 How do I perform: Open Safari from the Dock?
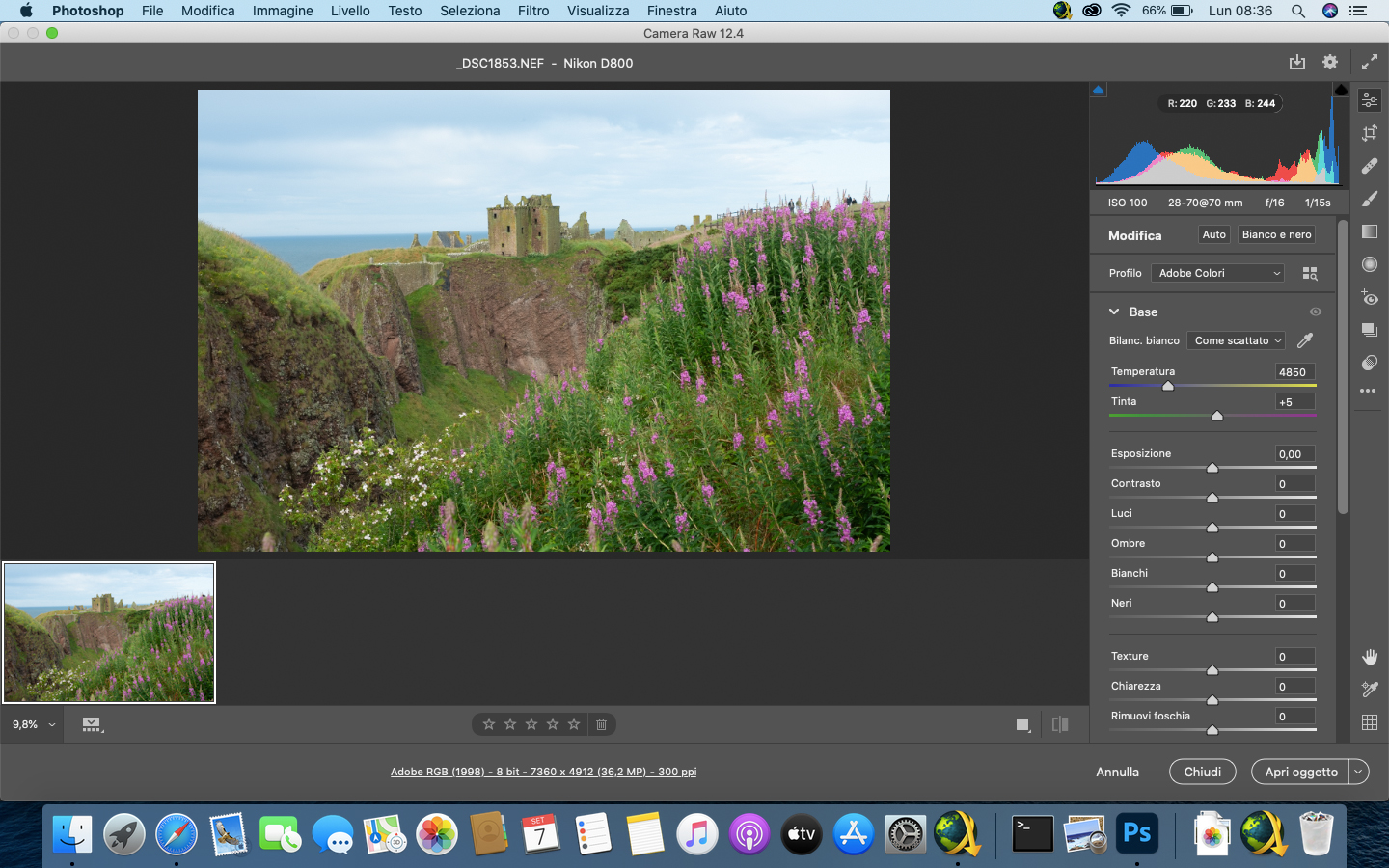pos(177,834)
